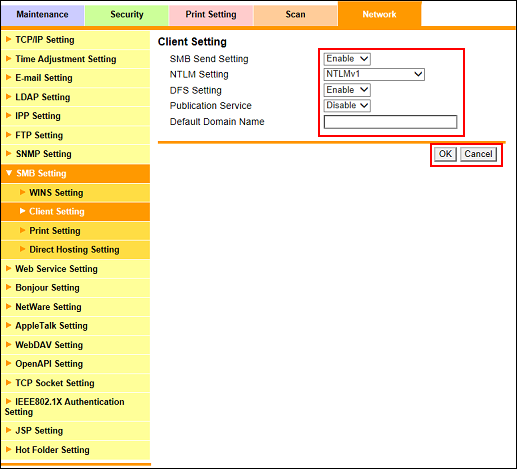517x469 pixels.
Task: Collapse the SMB Setting arrow icon
Action: (9, 173)
